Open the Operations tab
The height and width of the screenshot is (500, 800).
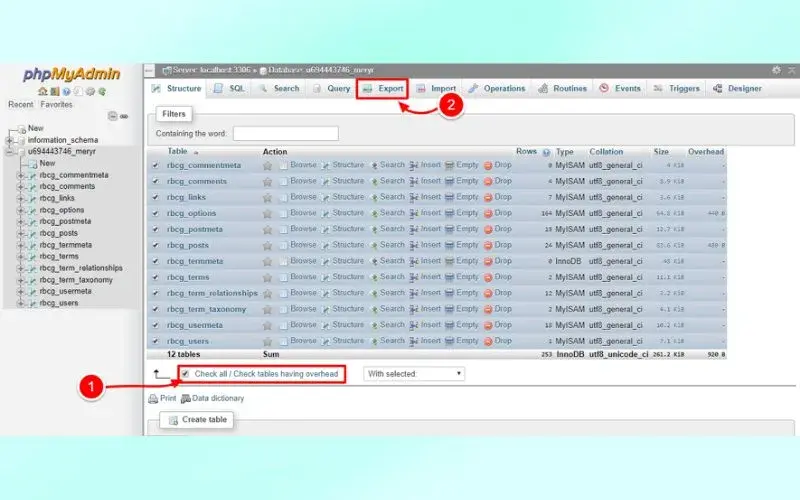click(497, 89)
